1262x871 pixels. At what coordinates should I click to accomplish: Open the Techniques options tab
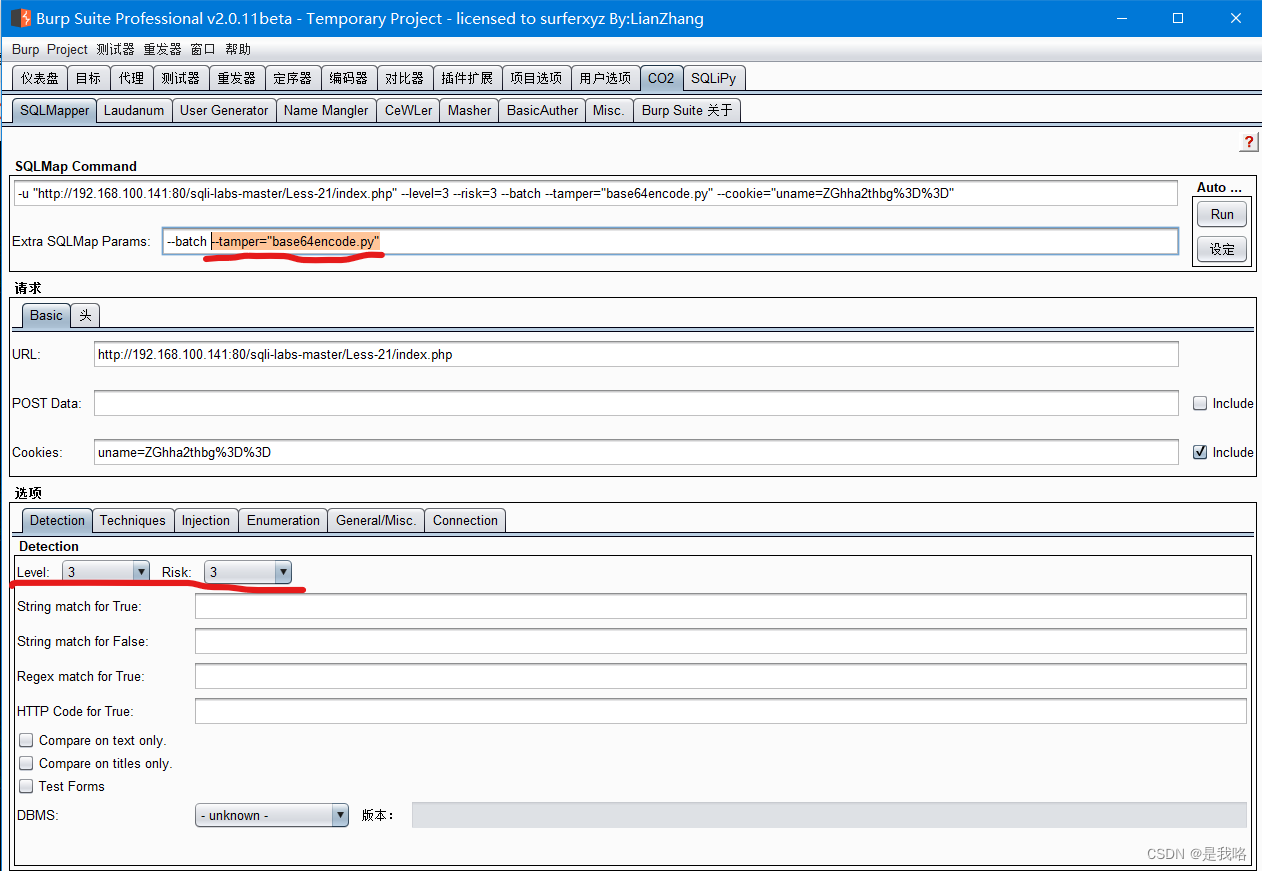[x=132, y=520]
